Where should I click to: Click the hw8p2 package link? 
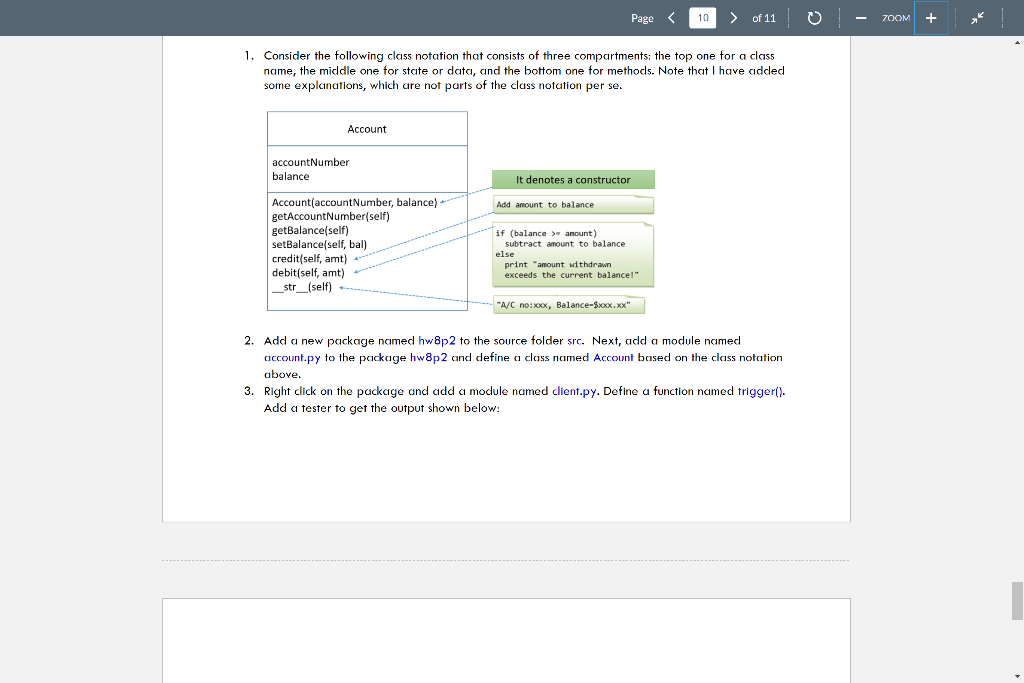[x=438, y=340]
